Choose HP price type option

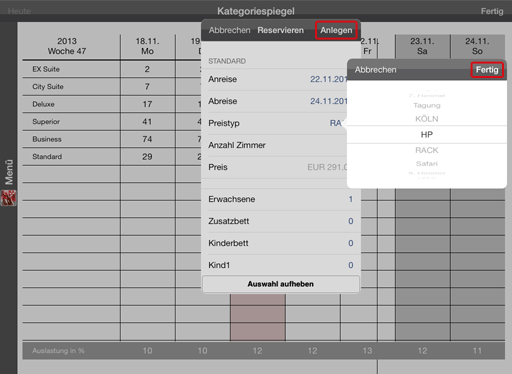click(427, 135)
